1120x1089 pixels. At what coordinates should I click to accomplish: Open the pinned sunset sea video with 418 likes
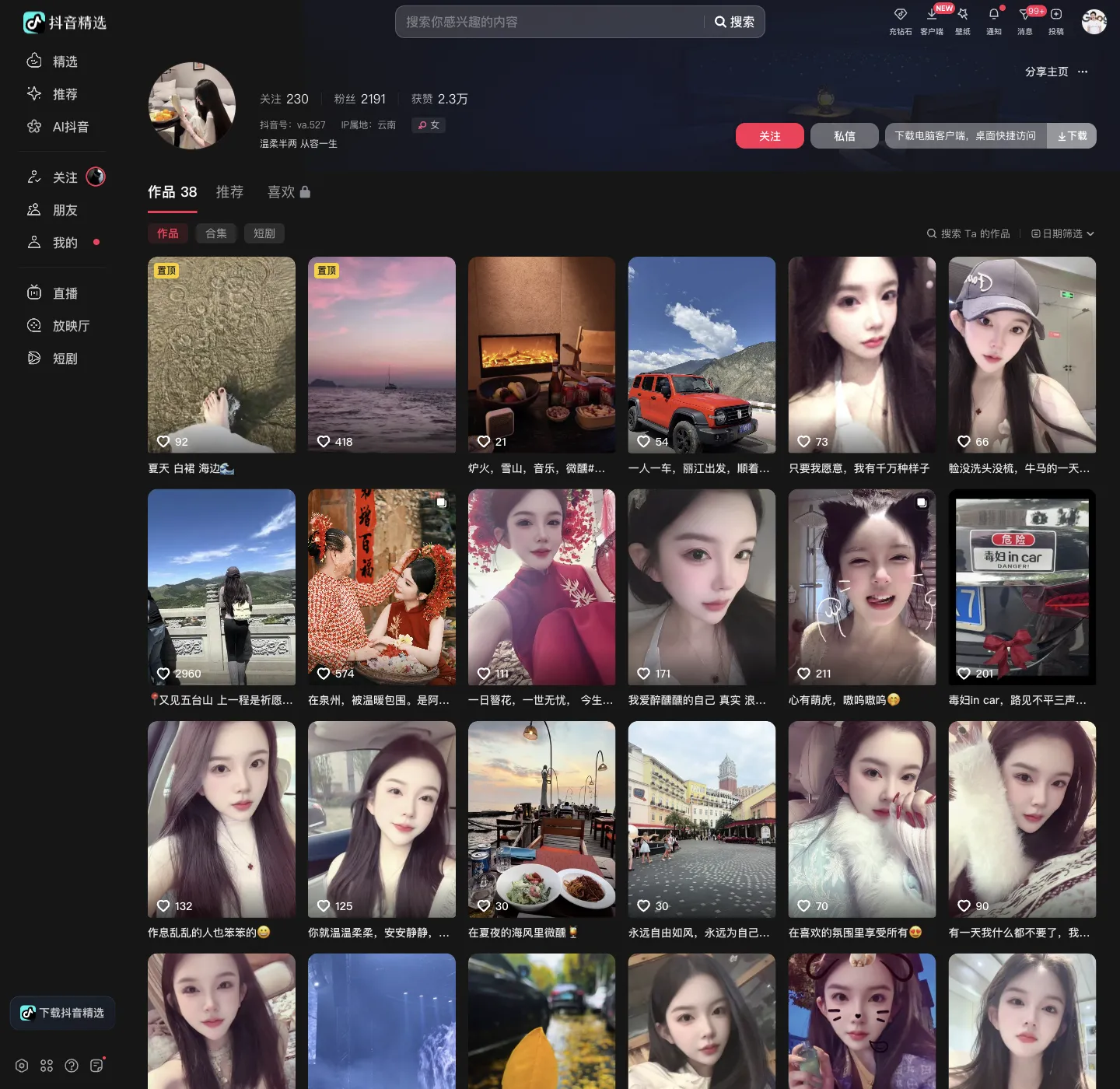(382, 355)
